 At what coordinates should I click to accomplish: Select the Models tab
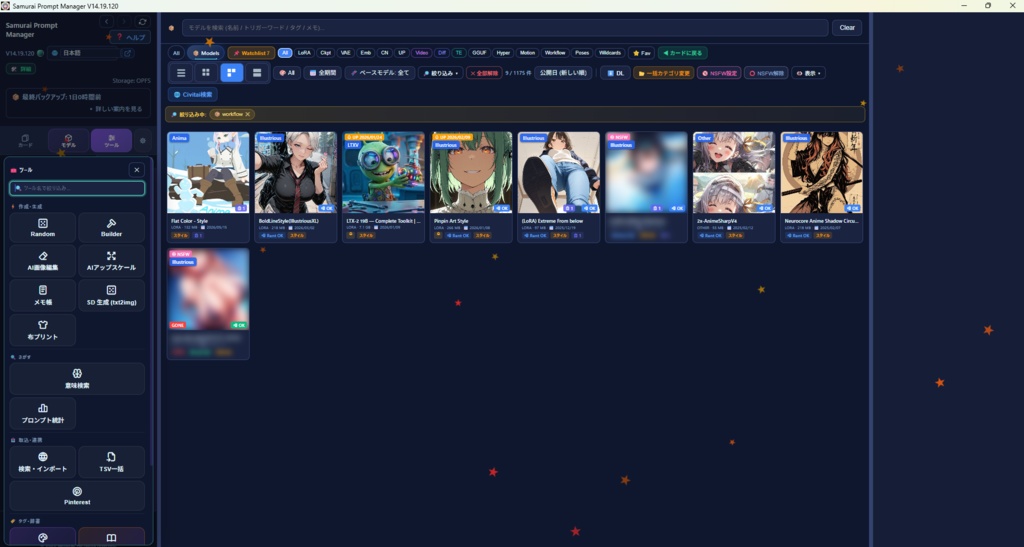pyautogui.click(x=206, y=53)
